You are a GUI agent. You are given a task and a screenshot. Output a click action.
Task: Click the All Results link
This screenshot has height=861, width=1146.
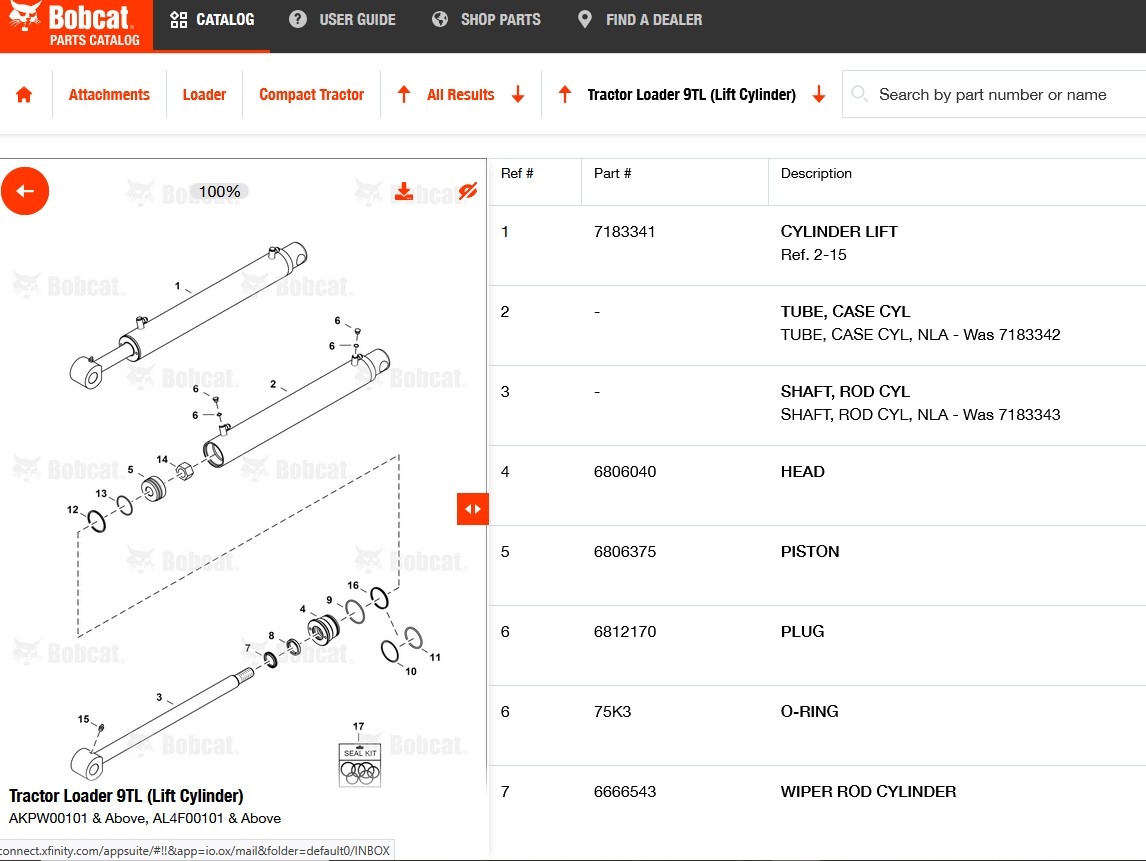point(460,94)
